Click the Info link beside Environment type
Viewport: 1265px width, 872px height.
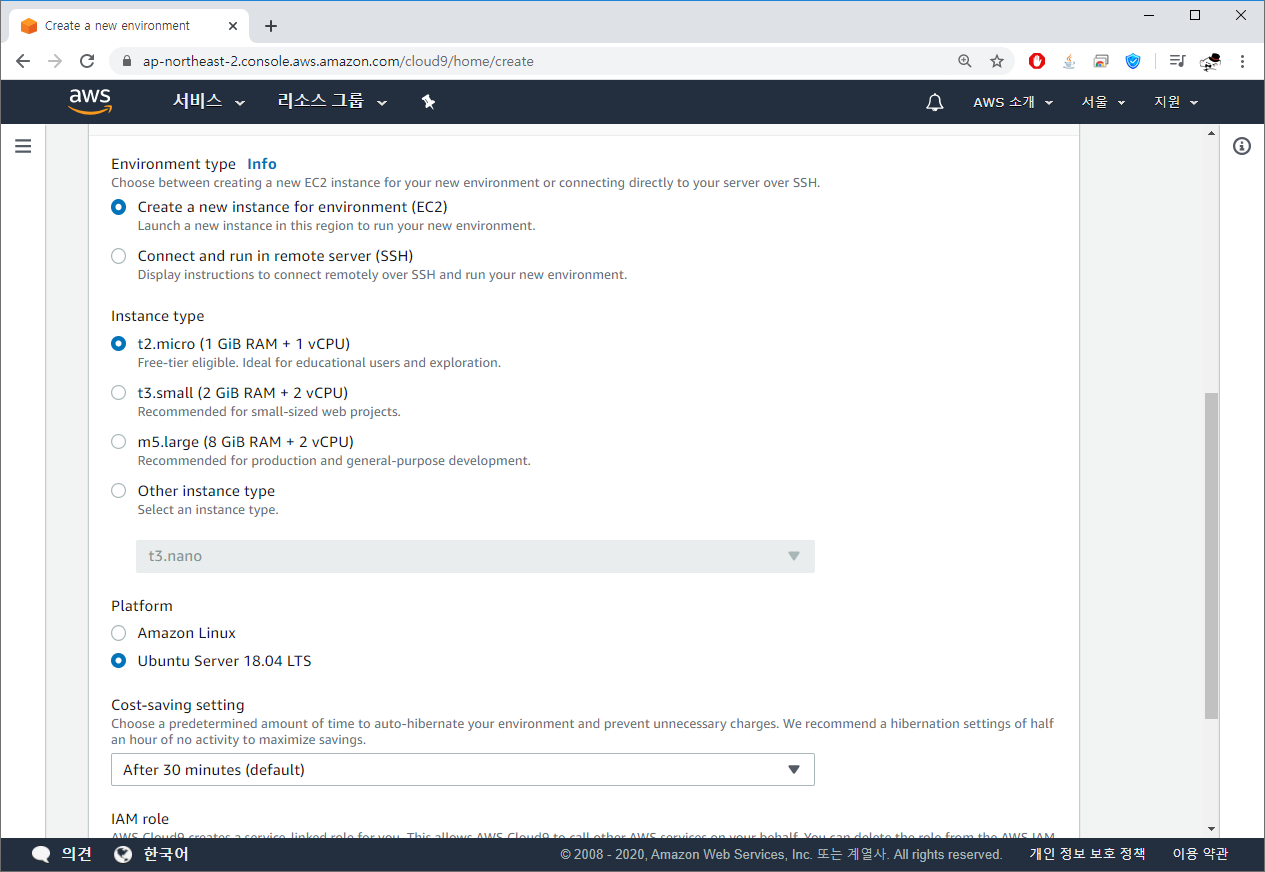point(262,164)
